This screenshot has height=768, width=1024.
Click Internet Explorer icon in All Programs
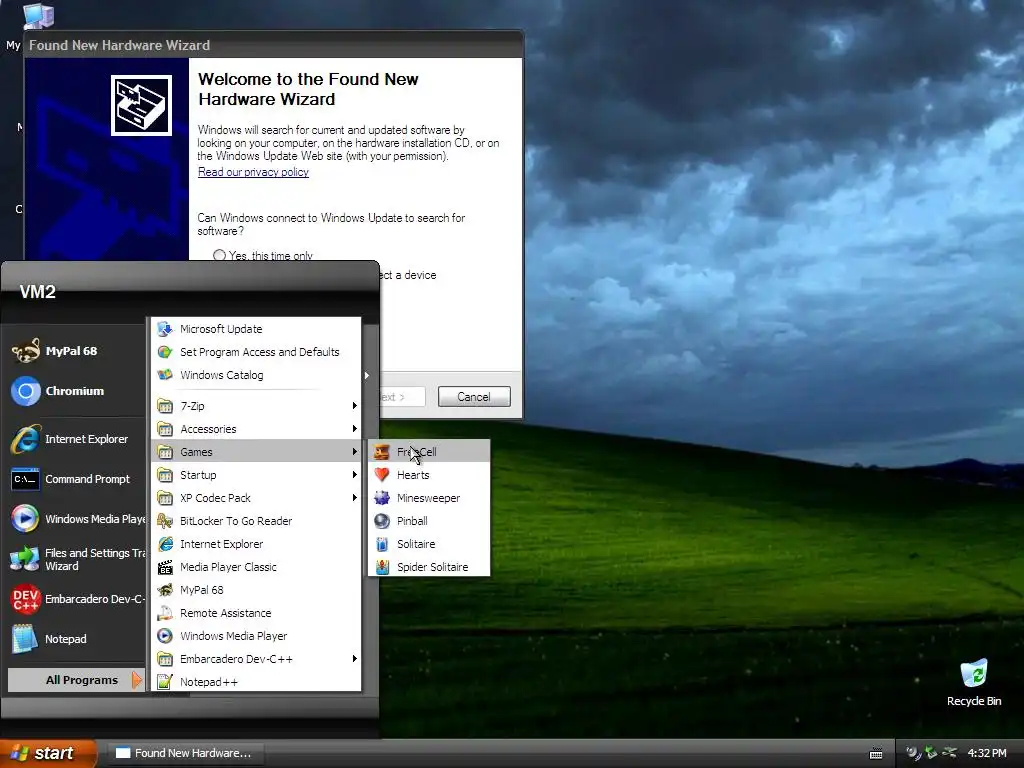pos(165,544)
